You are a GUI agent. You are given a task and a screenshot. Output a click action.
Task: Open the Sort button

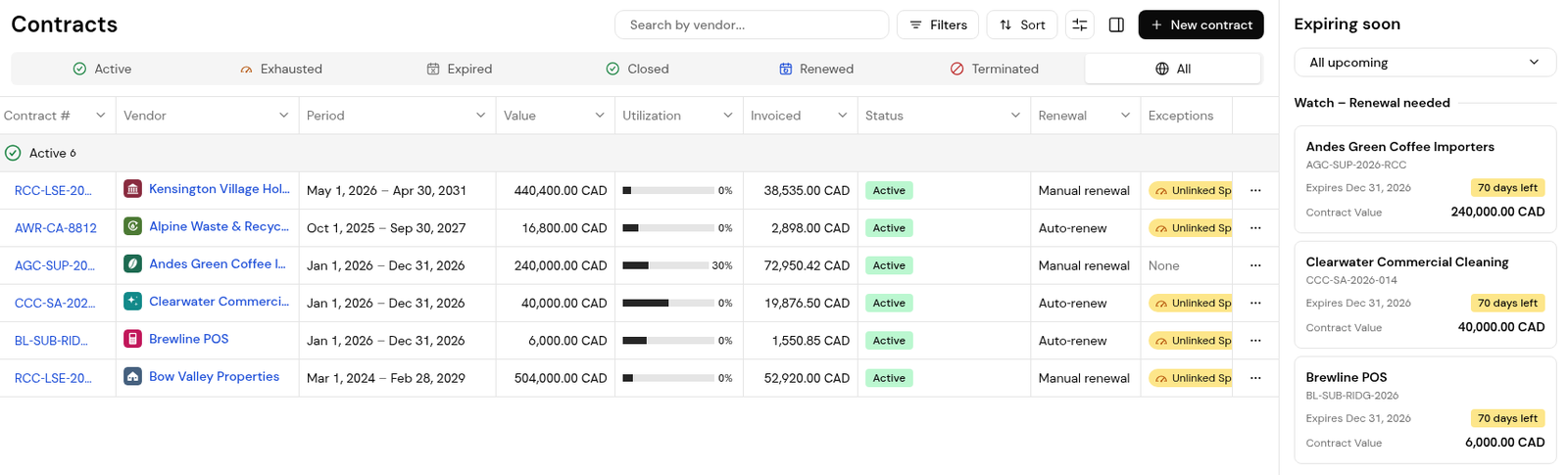point(1022,24)
